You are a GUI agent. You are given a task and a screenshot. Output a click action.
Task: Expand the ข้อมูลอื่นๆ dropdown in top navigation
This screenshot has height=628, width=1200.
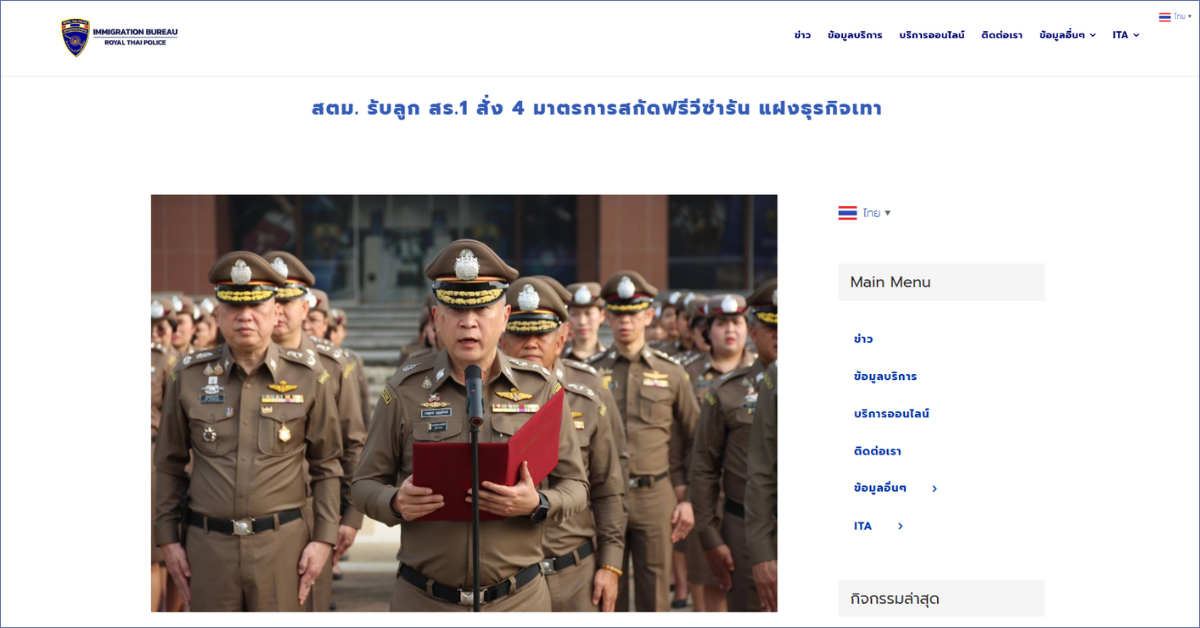click(1067, 35)
